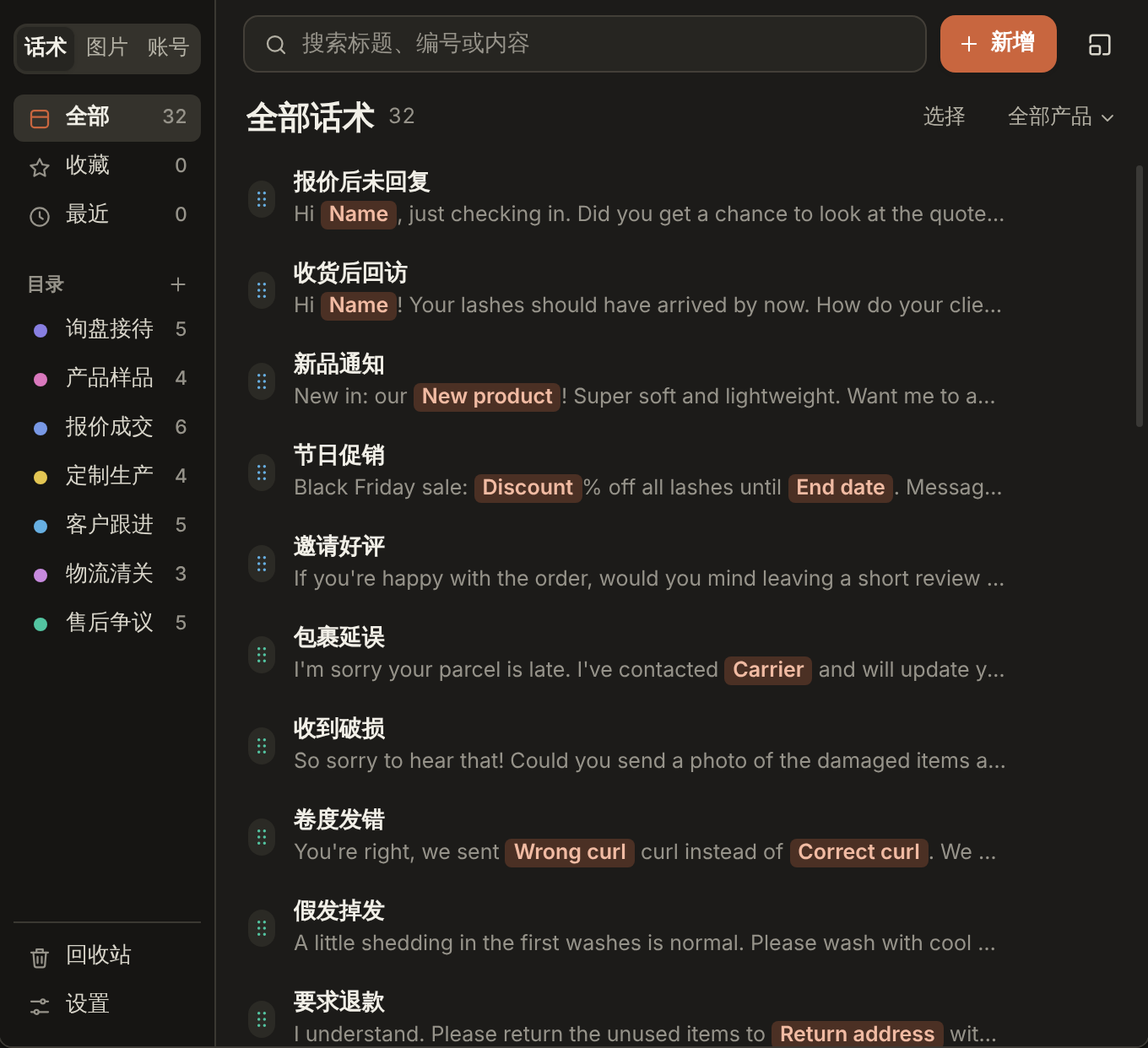Click the 设置 sliders icon
Screen dimensions: 1148x1048
coord(40,1006)
